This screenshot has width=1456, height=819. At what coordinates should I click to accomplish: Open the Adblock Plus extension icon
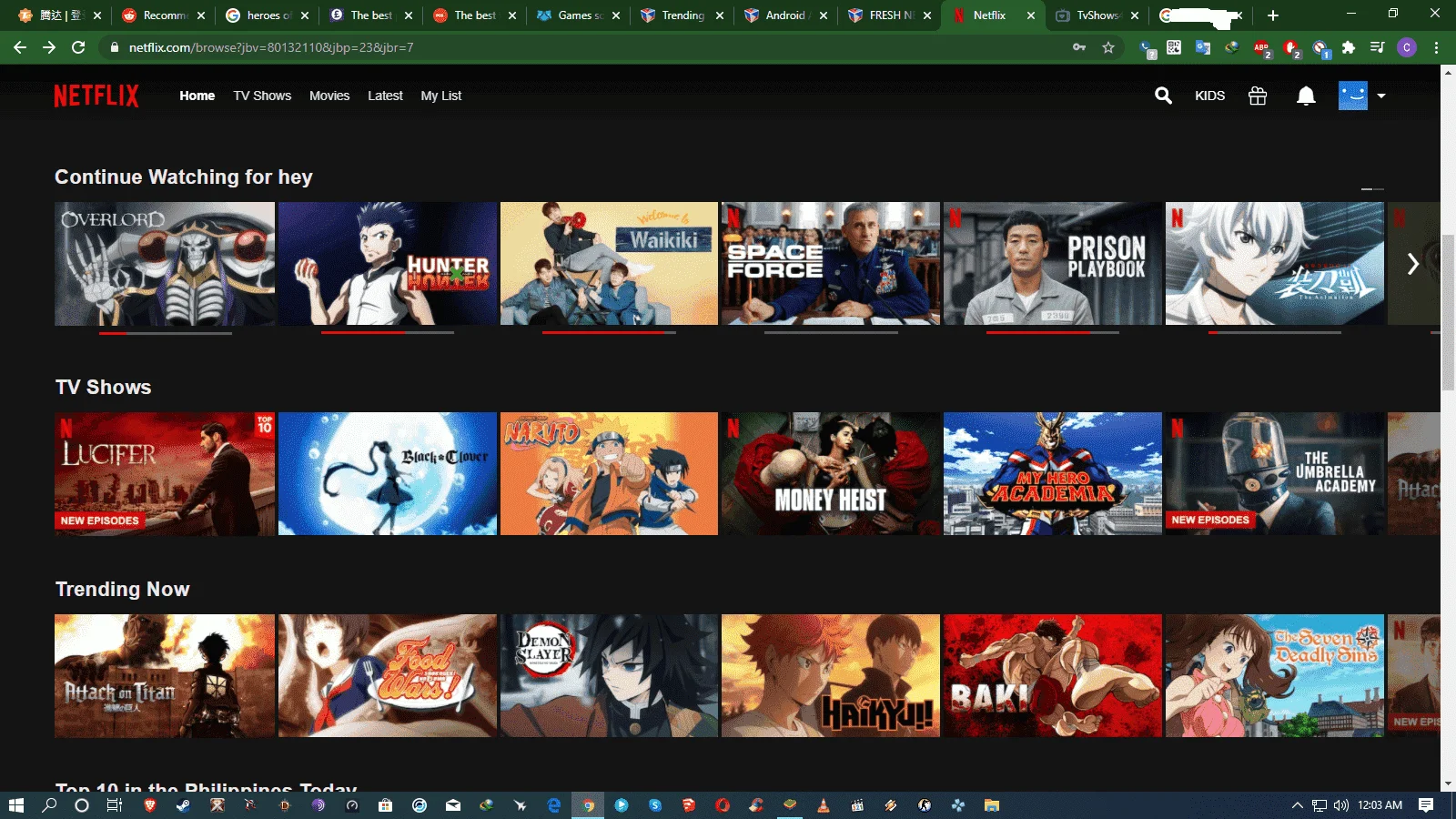1261,47
